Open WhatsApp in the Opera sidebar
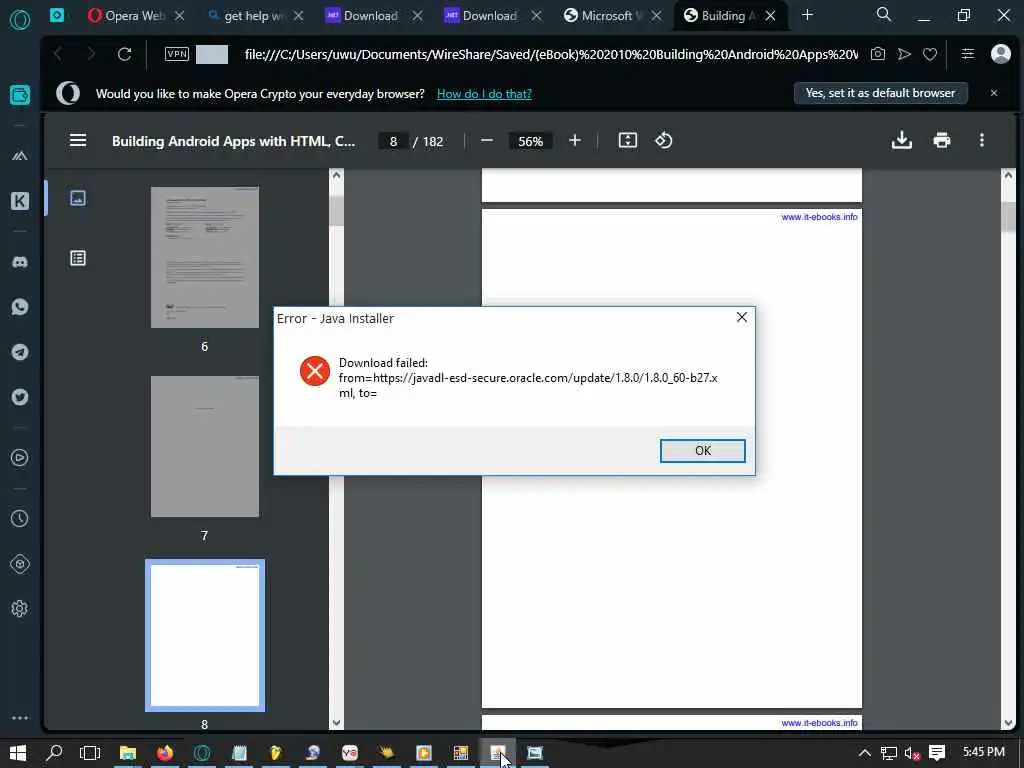 point(20,307)
